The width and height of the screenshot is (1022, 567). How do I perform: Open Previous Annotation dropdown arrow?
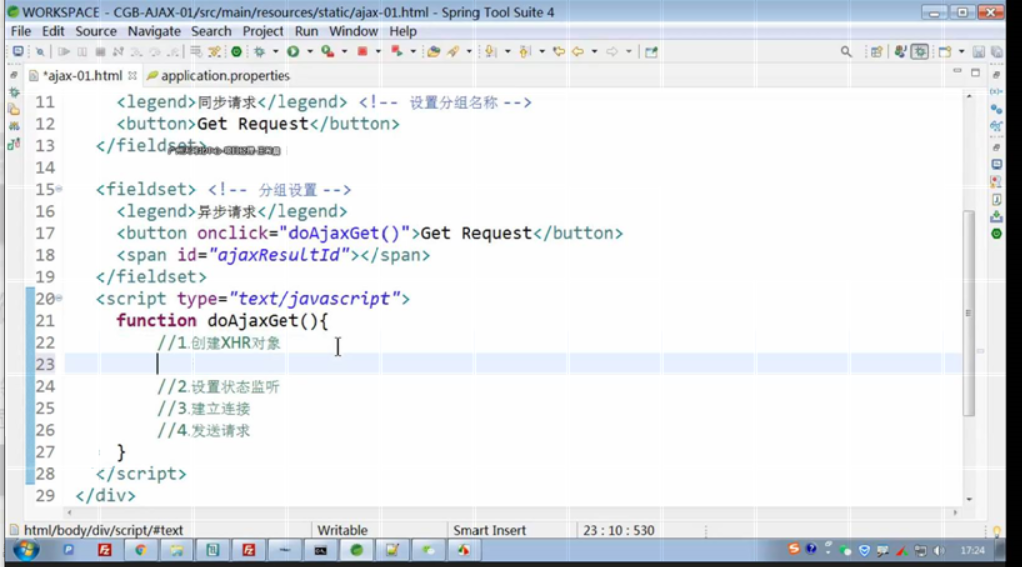point(542,51)
